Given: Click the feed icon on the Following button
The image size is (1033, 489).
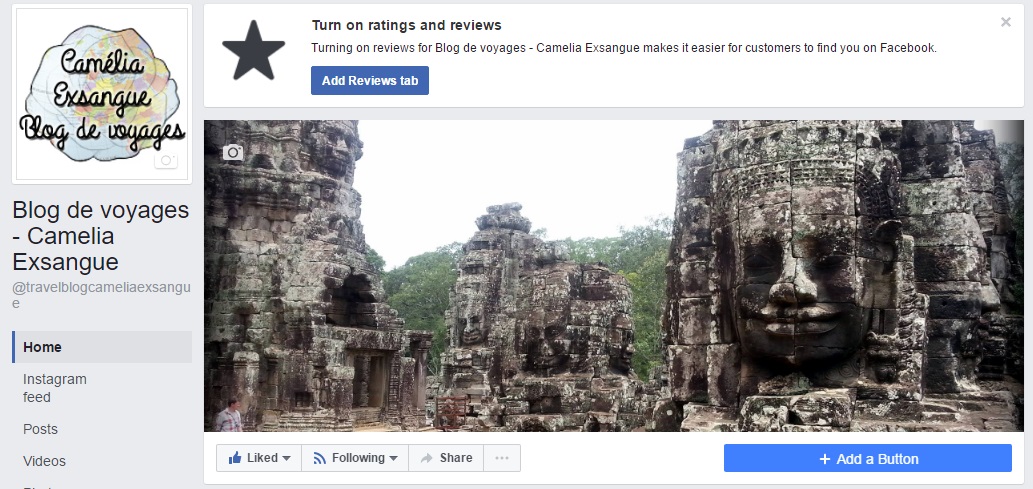Looking at the screenshot, I should coord(320,458).
